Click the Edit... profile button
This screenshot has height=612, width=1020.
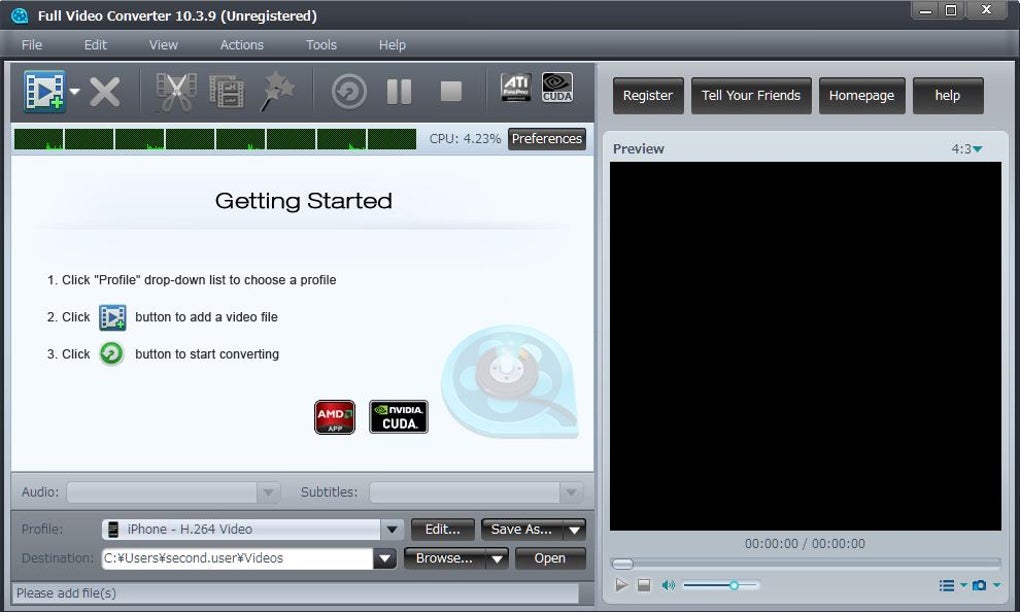pos(442,529)
